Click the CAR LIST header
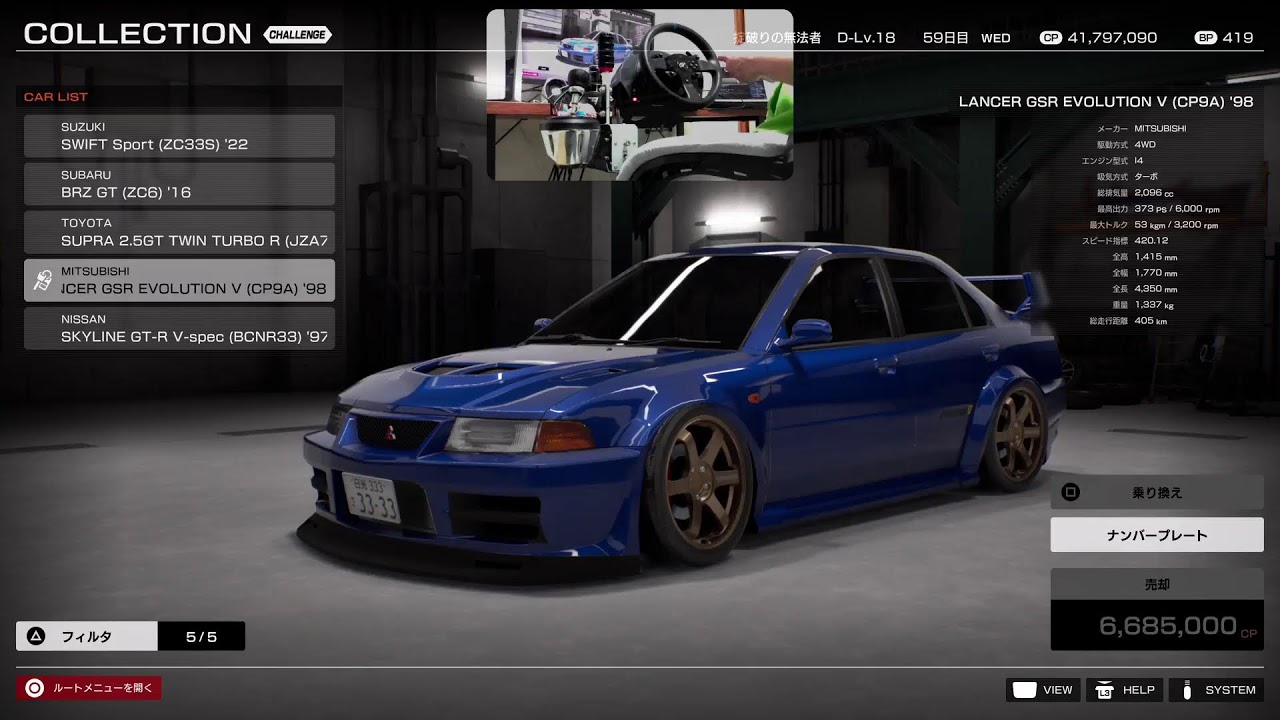Screen dimensions: 1280x720 pos(56,97)
